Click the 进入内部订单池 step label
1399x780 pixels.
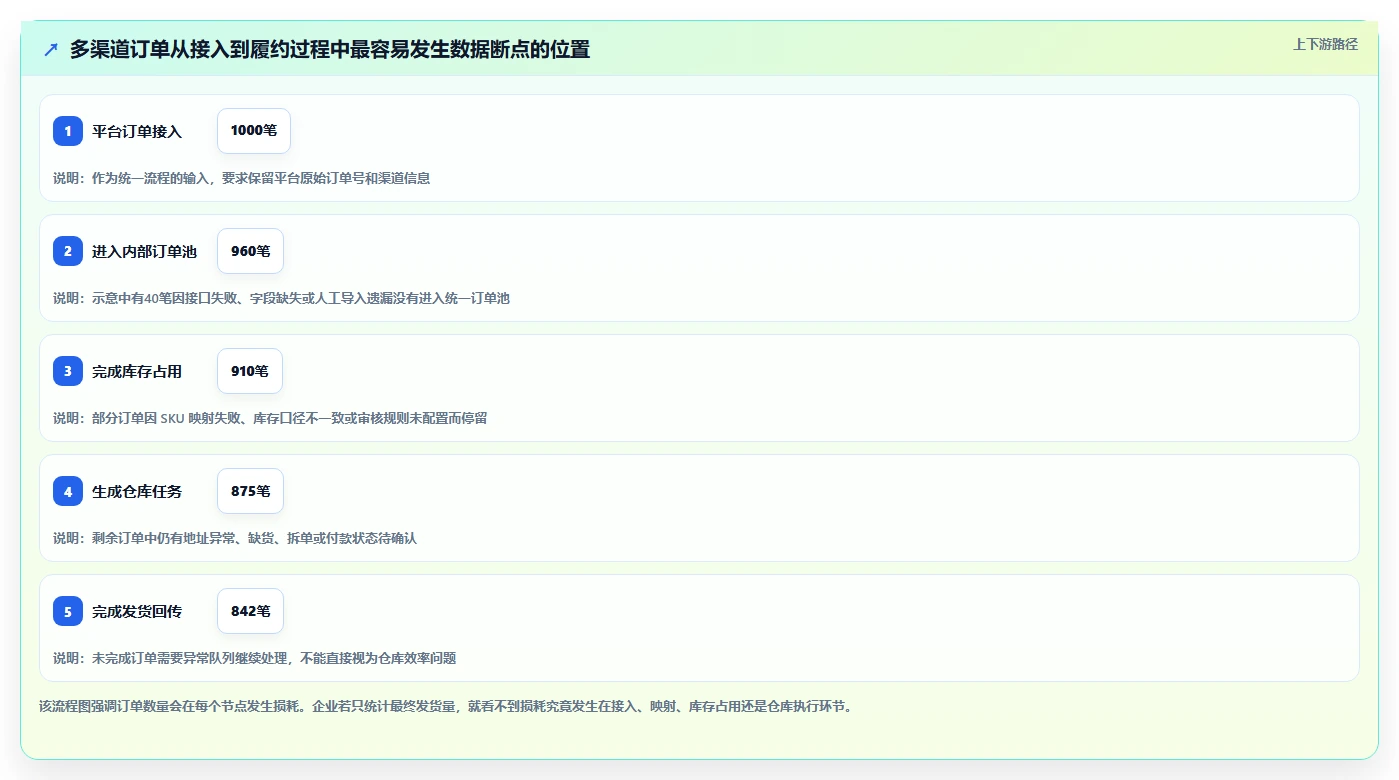pos(144,251)
